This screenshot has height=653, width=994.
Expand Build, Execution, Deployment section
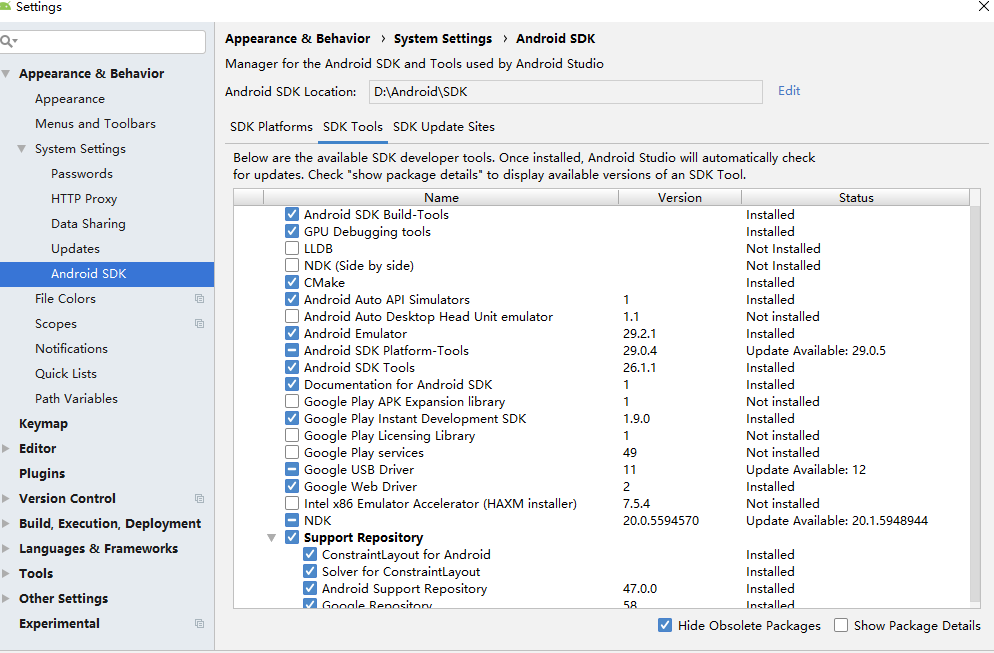point(7,524)
